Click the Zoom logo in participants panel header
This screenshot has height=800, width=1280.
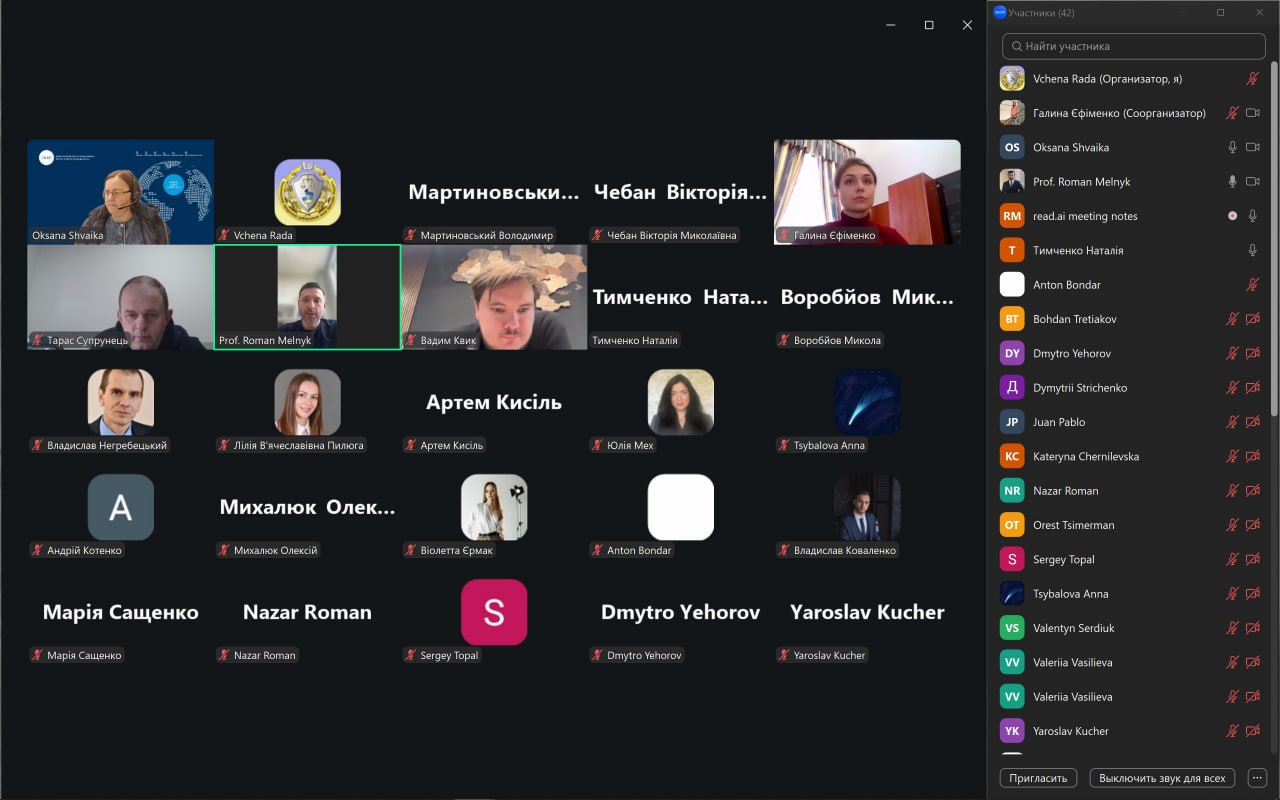(999, 12)
